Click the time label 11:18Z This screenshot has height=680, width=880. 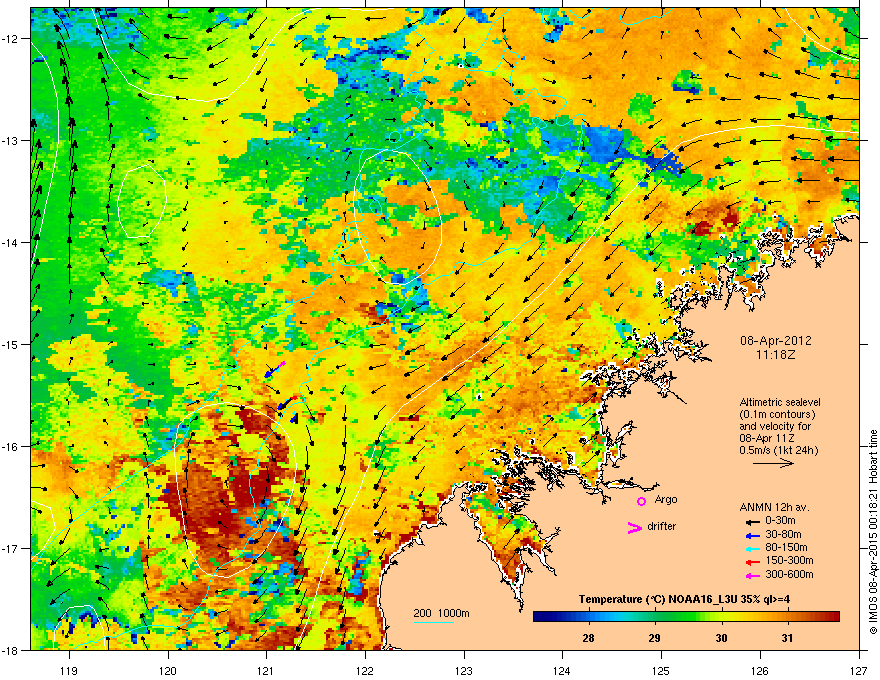(x=776, y=355)
